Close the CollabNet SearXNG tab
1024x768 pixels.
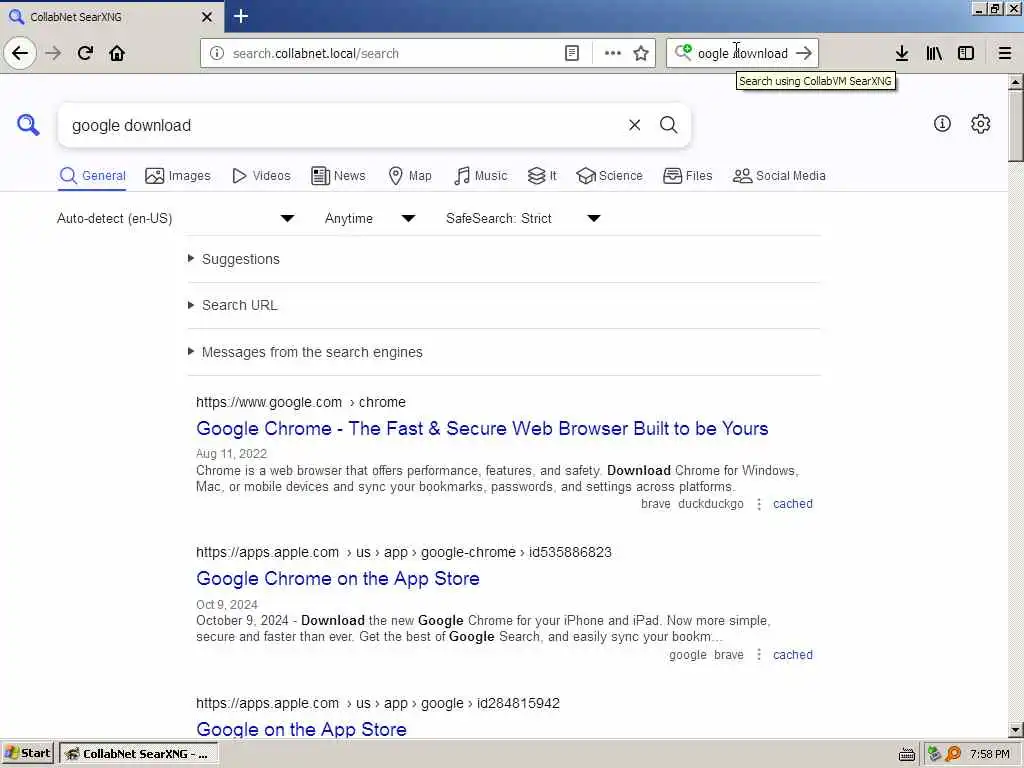207,17
